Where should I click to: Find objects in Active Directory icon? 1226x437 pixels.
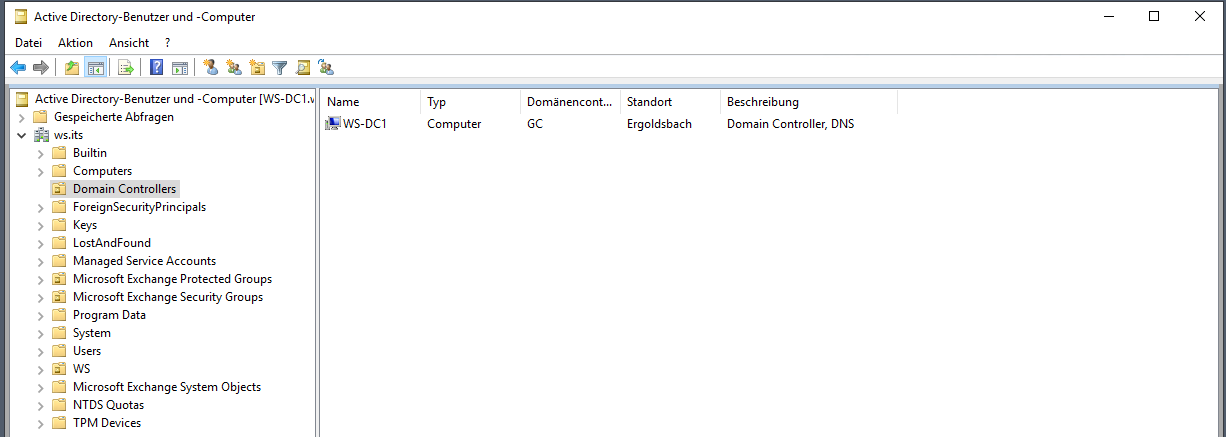click(x=303, y=68)
